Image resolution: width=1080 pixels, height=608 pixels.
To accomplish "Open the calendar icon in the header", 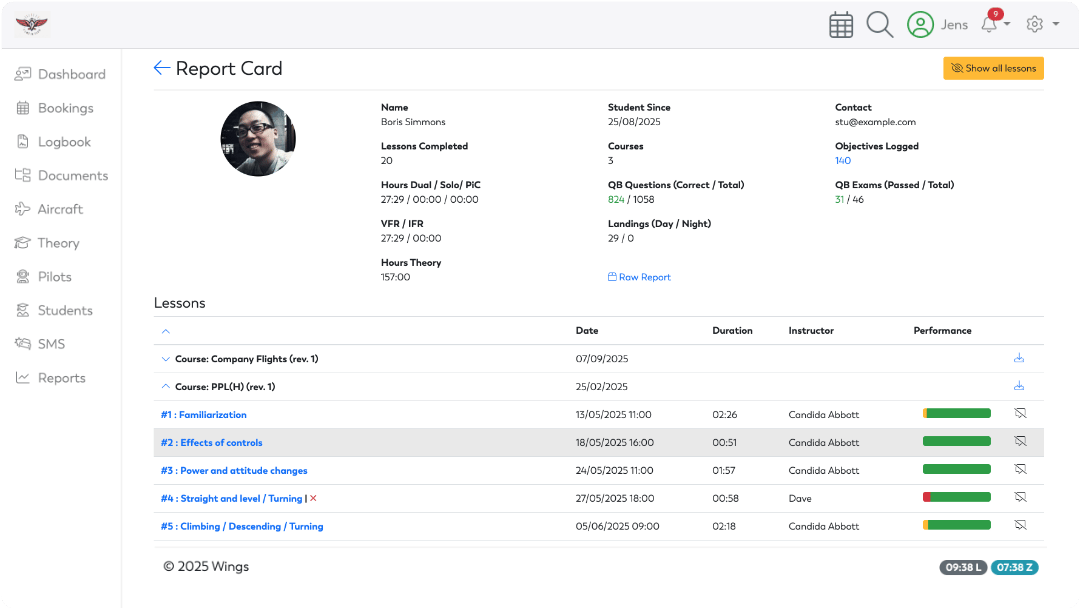I will click(841, 25).
